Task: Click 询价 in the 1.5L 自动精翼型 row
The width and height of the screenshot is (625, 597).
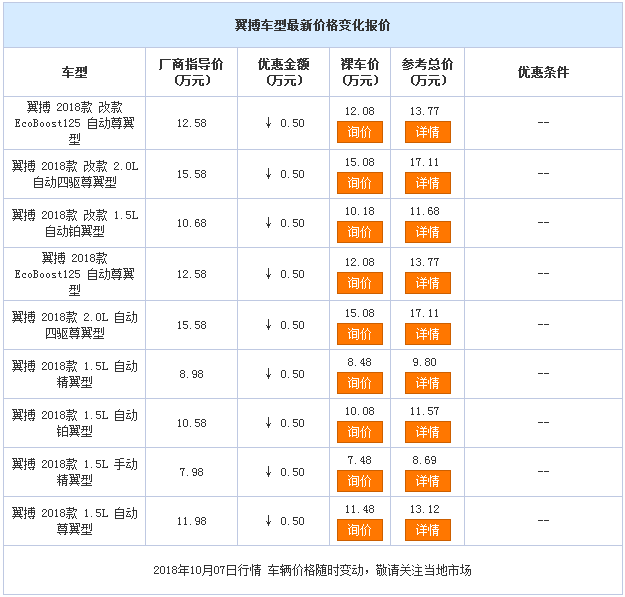Action: (x=360, y=383)
